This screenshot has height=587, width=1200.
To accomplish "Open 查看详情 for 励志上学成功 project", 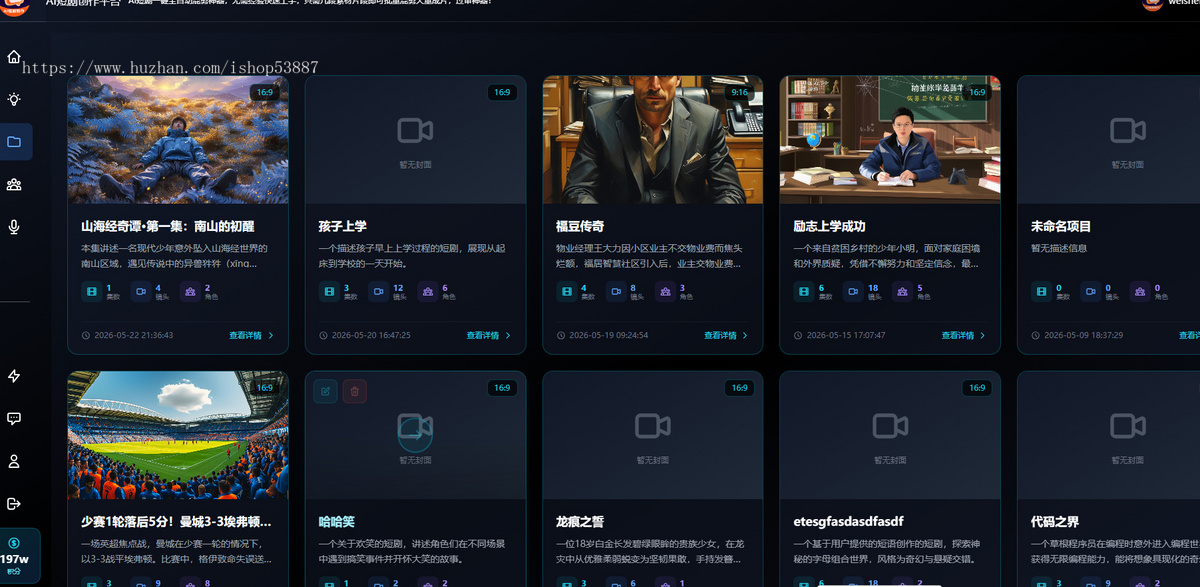I will point(964,336).
